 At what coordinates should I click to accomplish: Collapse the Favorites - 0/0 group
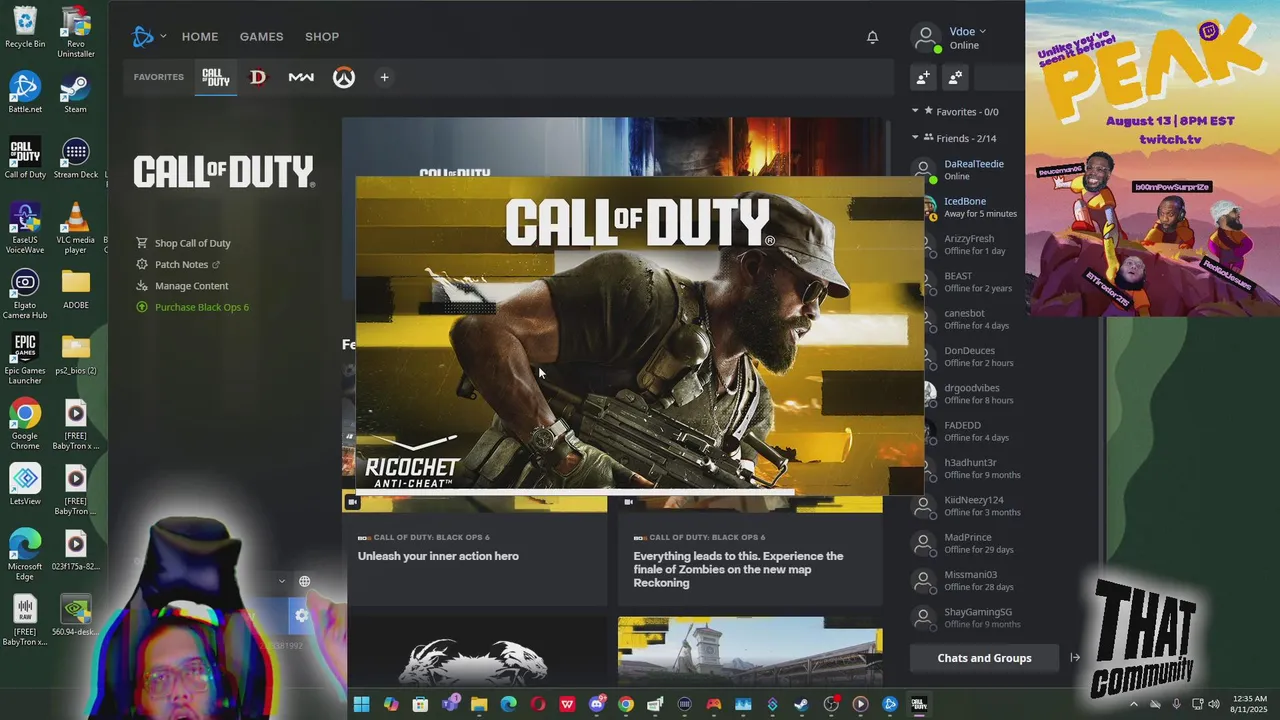tap(955, 112)
